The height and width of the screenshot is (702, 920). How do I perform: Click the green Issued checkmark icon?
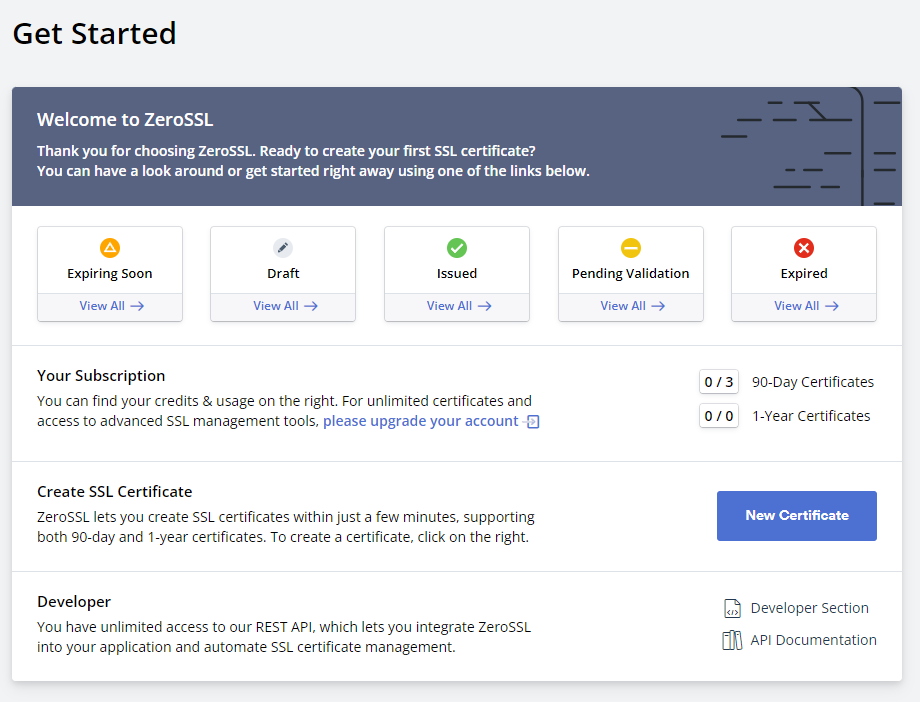click(x=457, y=247)
